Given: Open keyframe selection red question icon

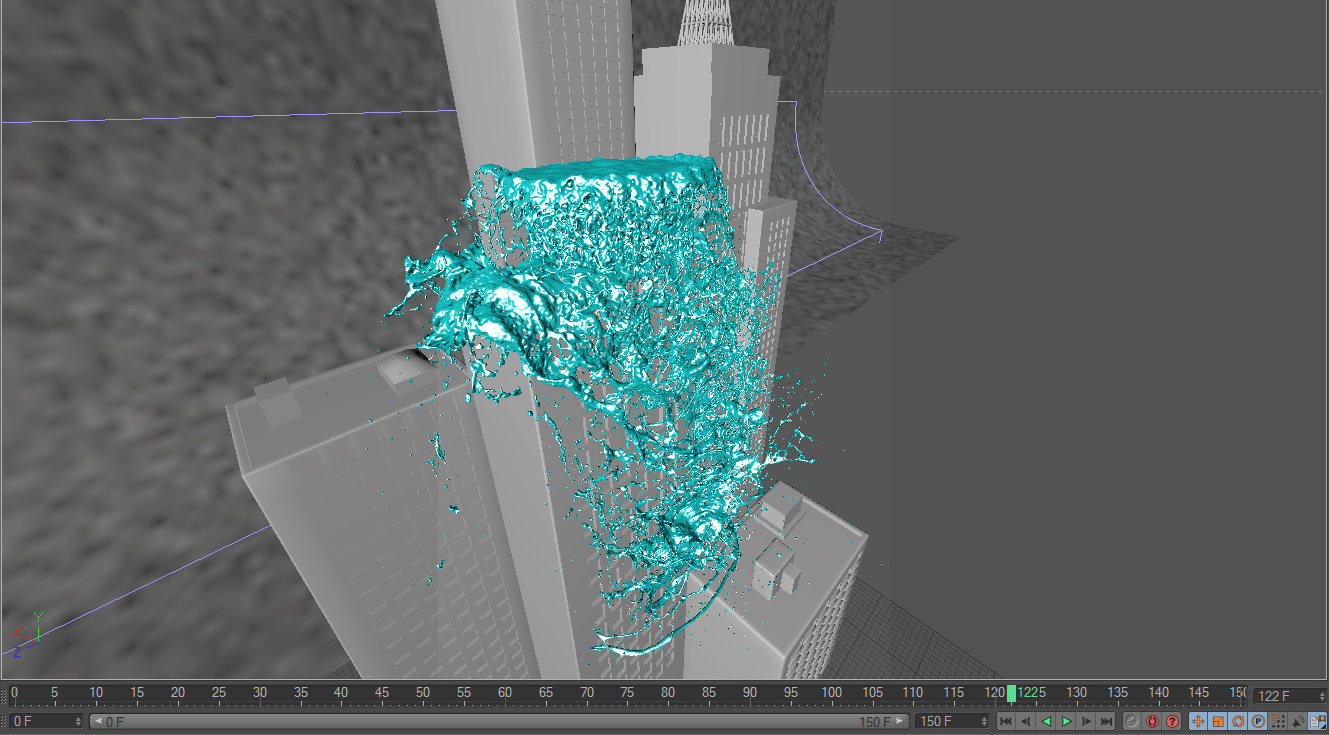Looking at the screenshot, I should point(1172,721).
